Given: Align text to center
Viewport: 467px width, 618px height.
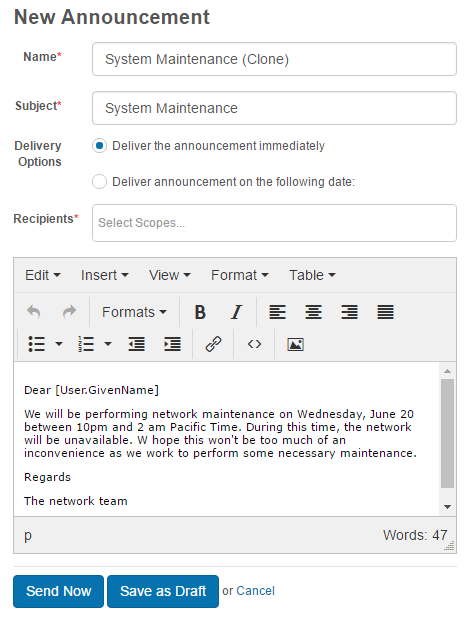Looking at the screenshot, I should click(313, 312).
